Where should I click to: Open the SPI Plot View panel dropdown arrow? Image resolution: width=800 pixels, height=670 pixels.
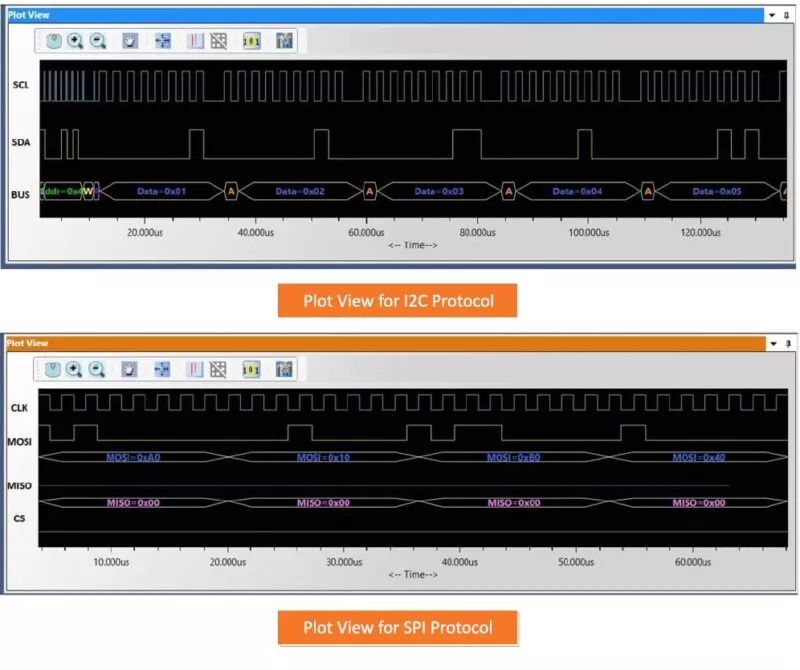771,344
